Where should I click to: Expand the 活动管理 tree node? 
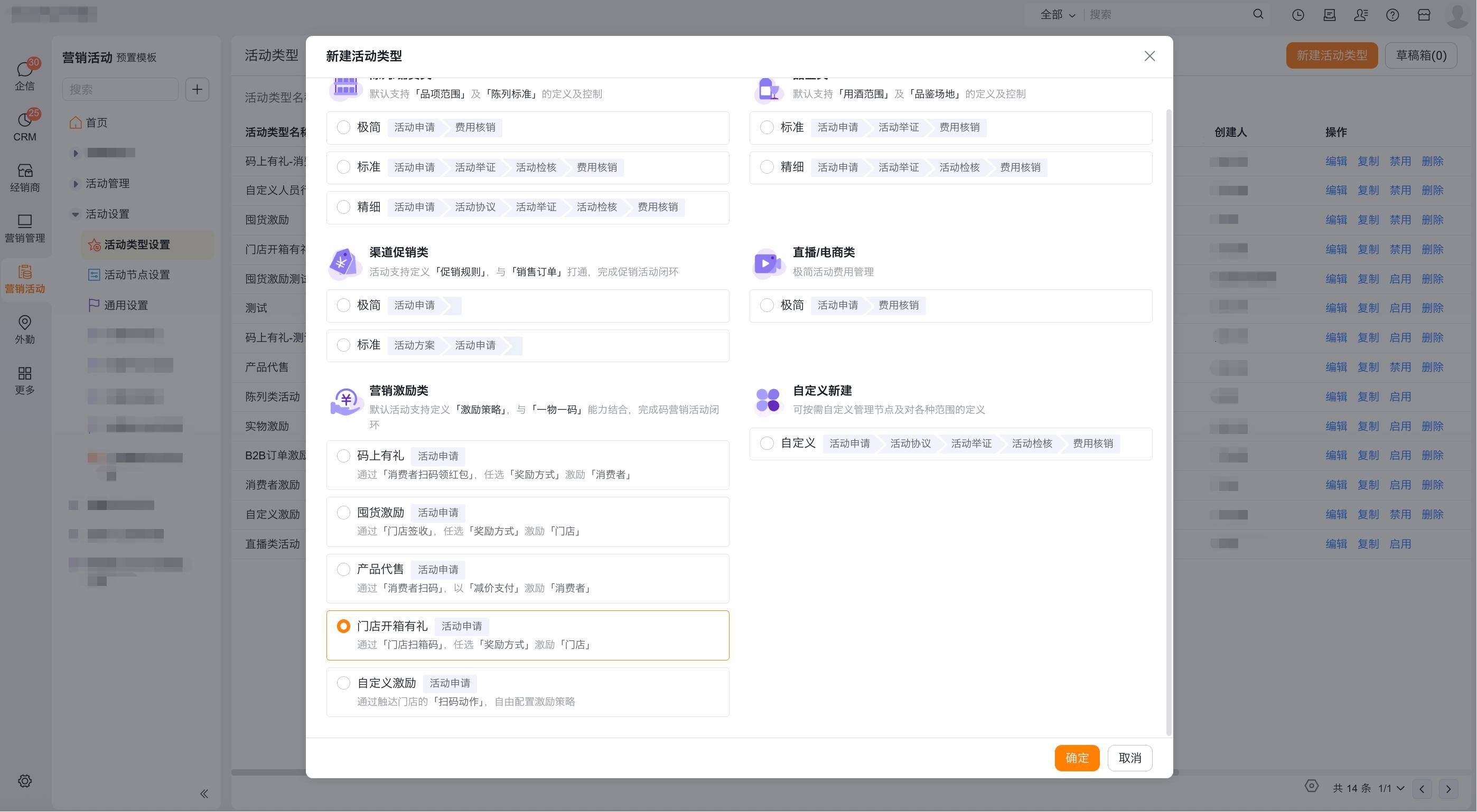[75, 183]
